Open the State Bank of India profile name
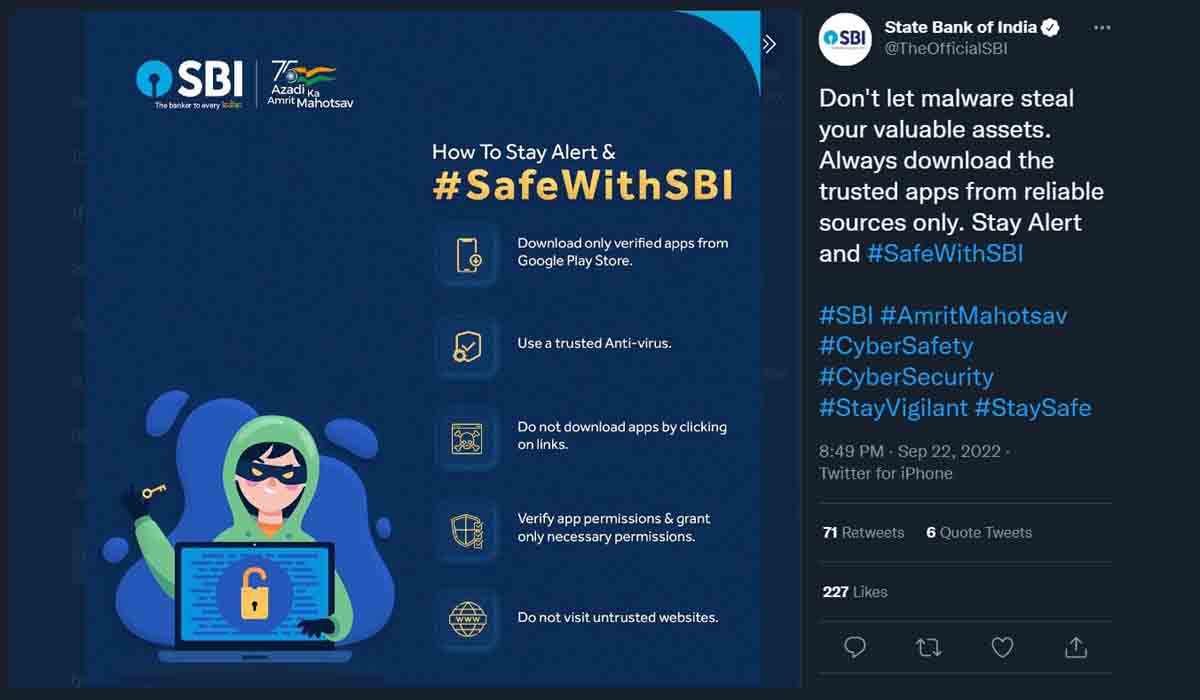The image size is (1200, 700). point(960,28)
